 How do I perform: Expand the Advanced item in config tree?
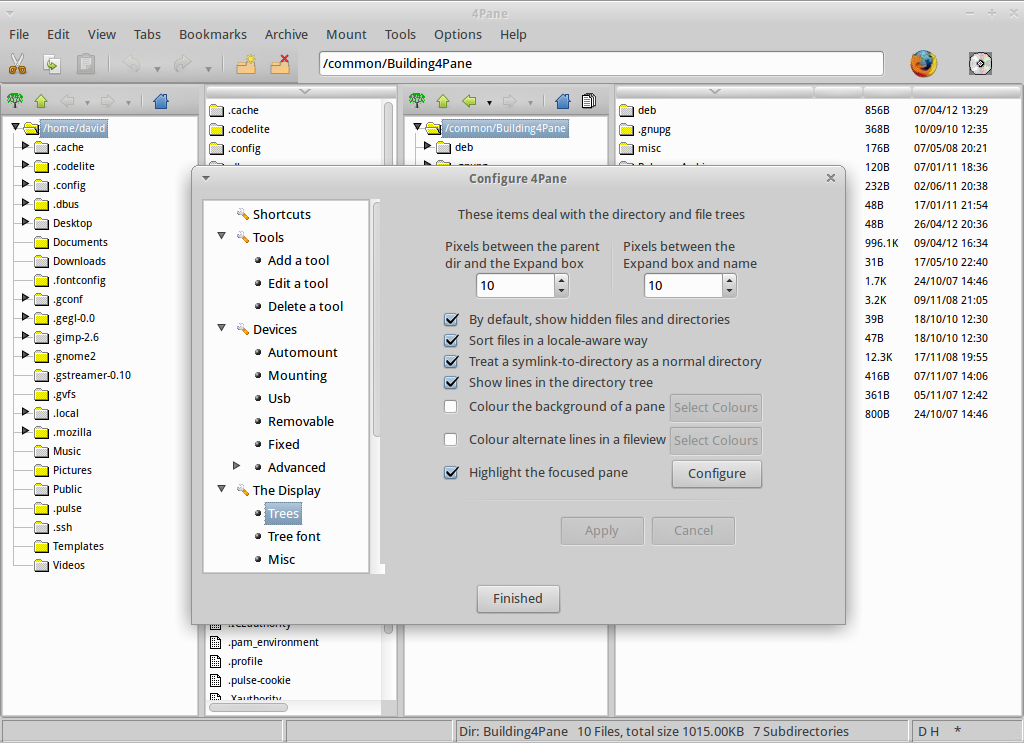click(x=236, y=466)
